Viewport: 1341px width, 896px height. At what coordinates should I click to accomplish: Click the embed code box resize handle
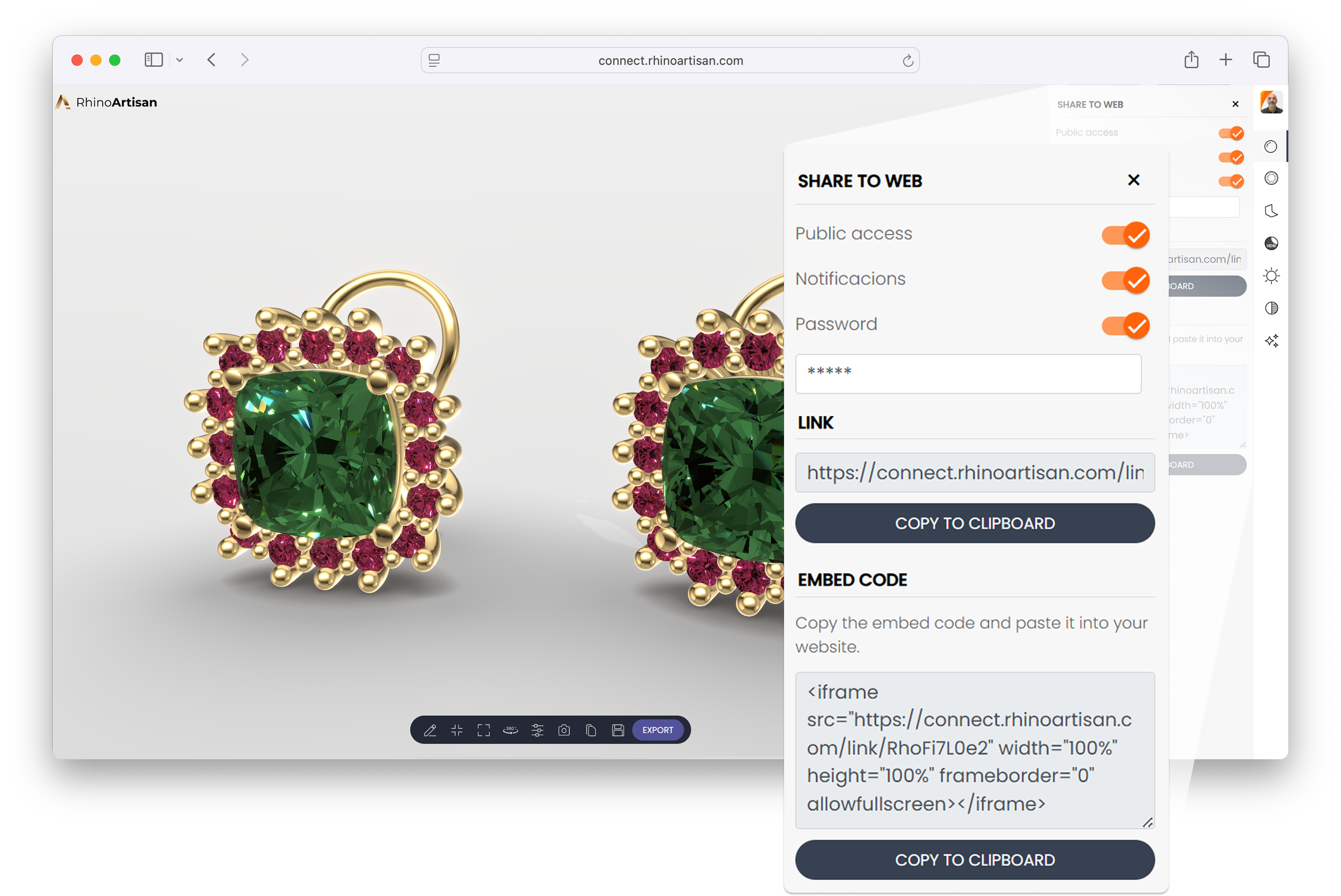pos(1147,822)
